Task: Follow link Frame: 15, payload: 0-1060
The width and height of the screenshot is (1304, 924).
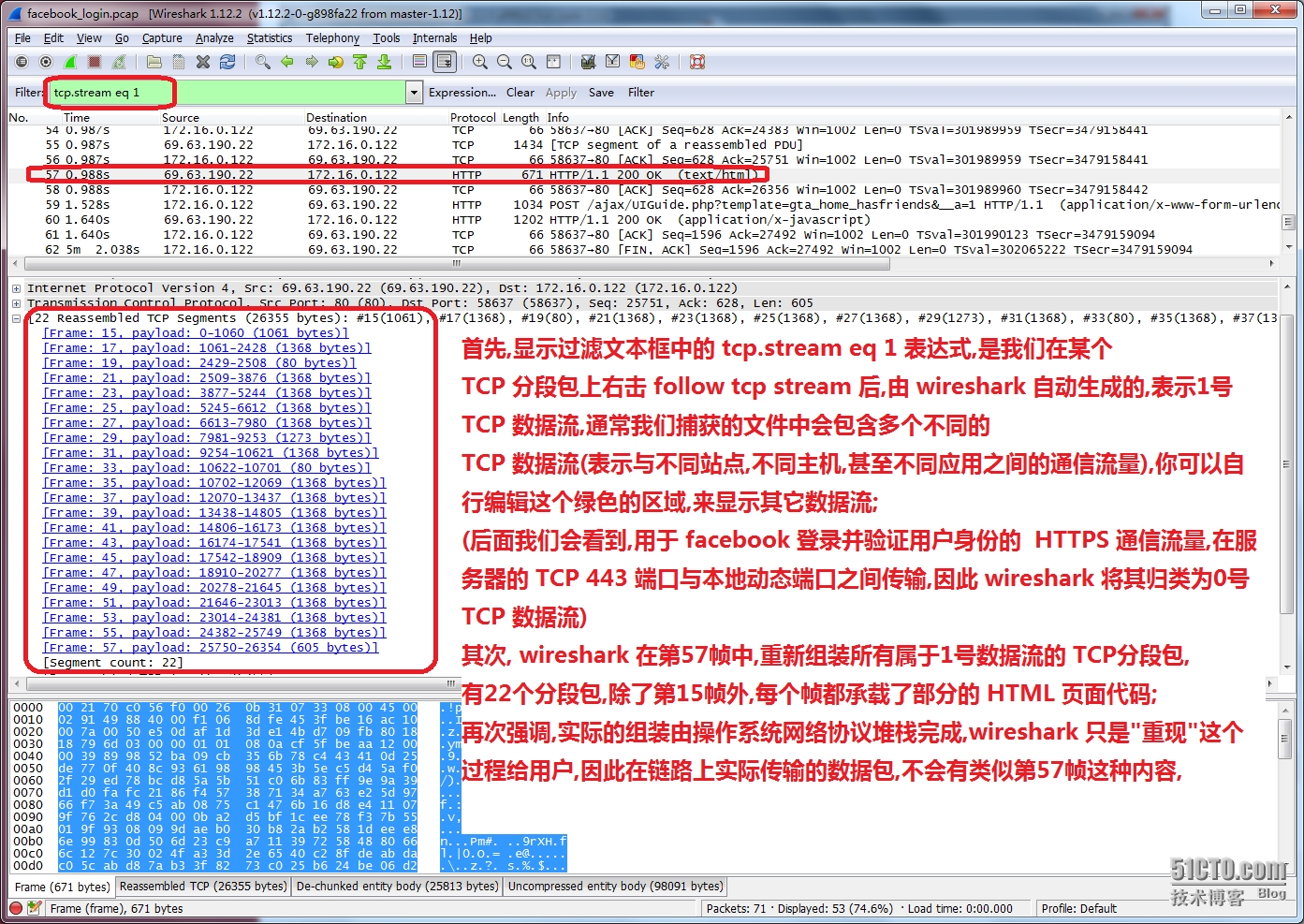Action: click(x=196, y=333)
